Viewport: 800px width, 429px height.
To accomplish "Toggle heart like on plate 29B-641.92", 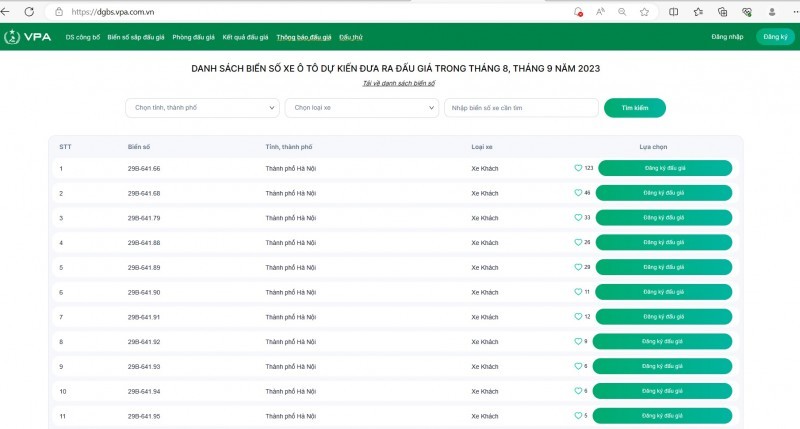I will coord(578,341).
